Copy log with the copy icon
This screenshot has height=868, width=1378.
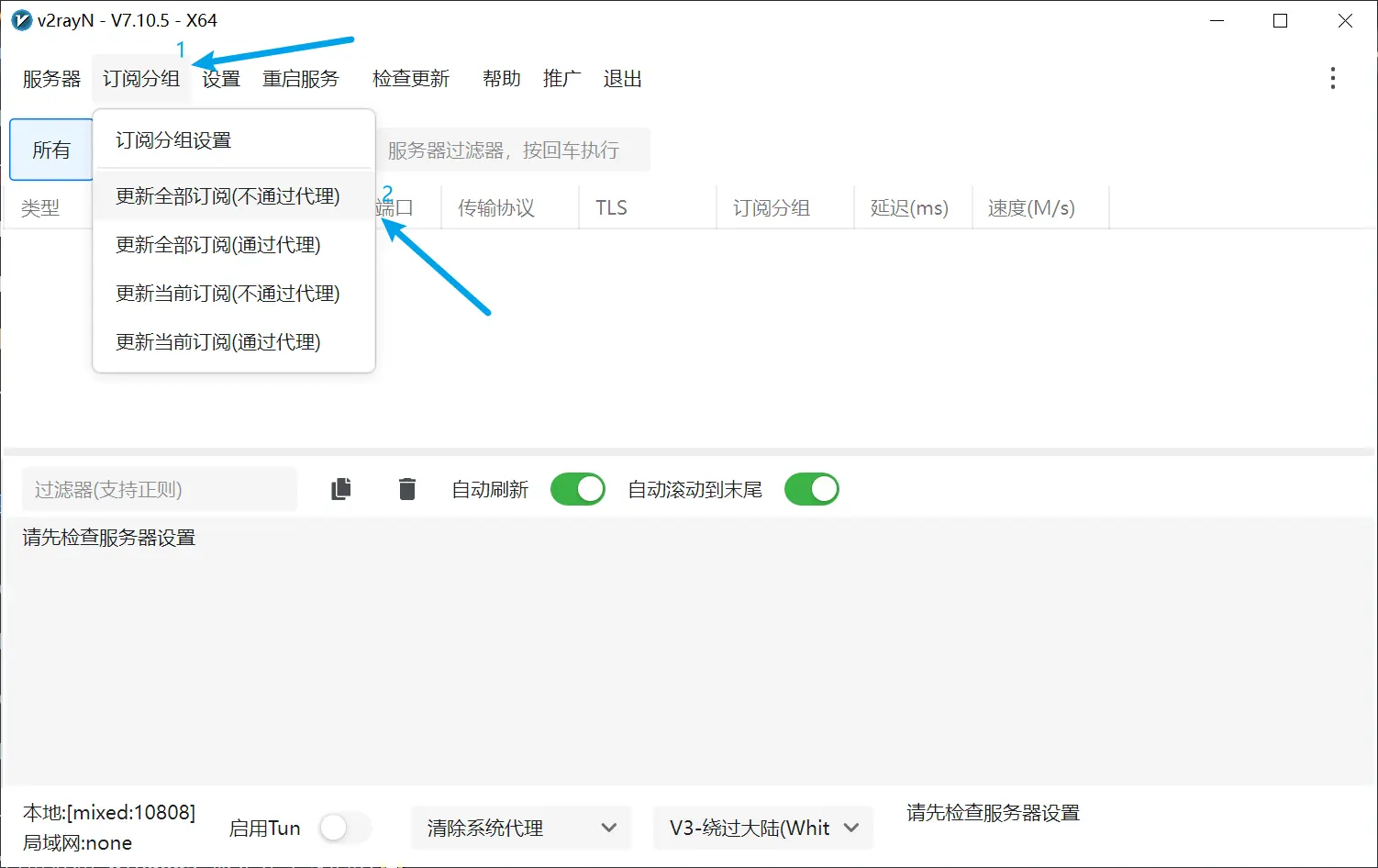341,489
